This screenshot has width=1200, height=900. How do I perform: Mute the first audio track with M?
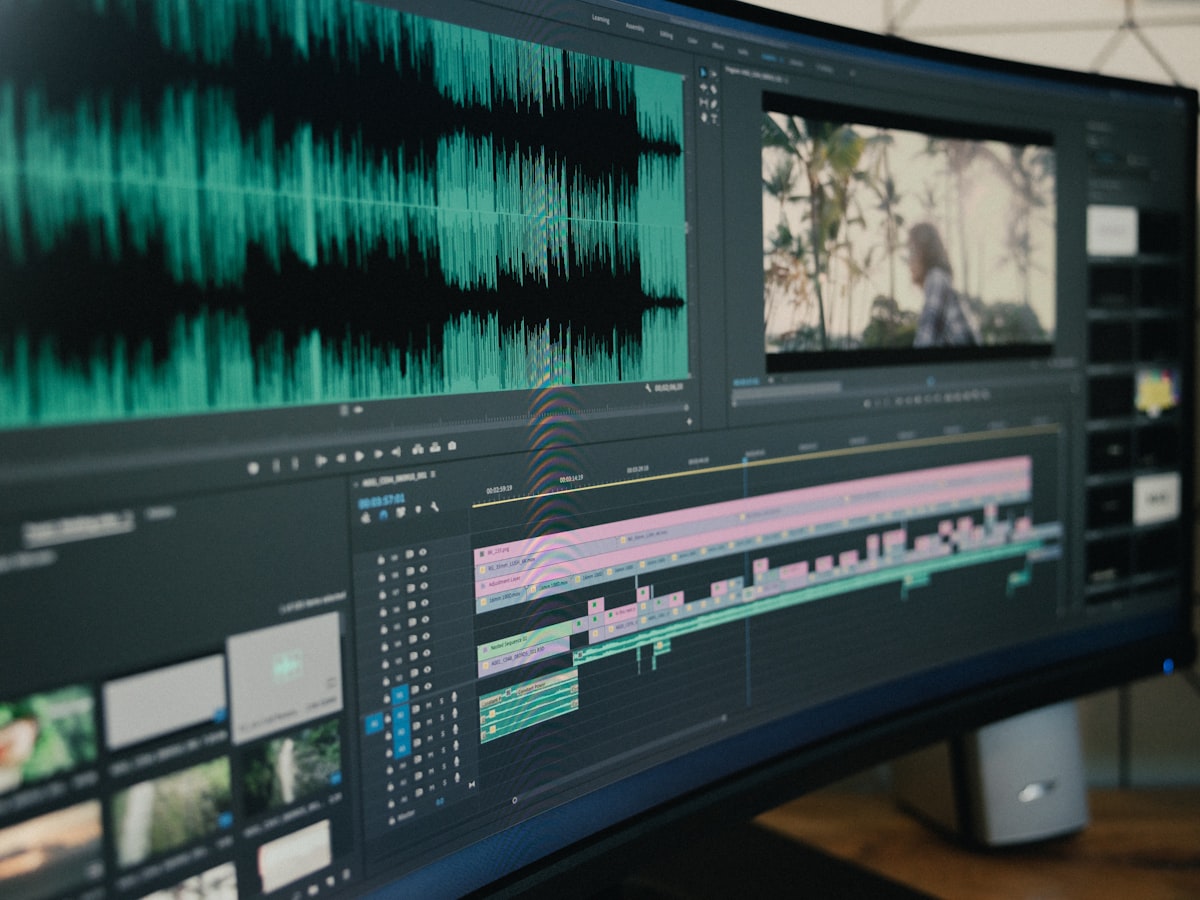(x=428, y=704)
